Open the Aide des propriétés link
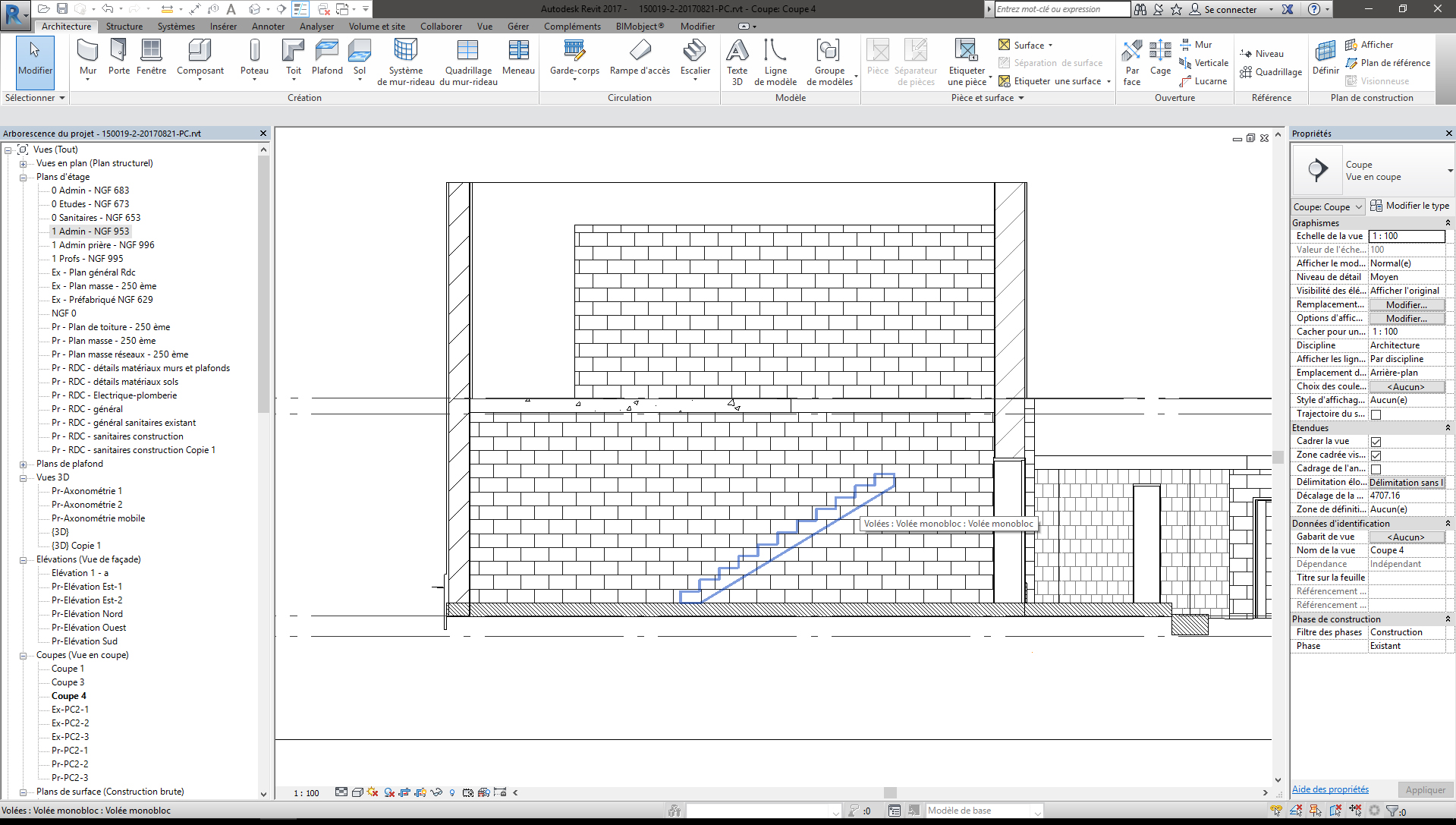This screenshot has height=825, width=1456. (x=1330, y=789)
